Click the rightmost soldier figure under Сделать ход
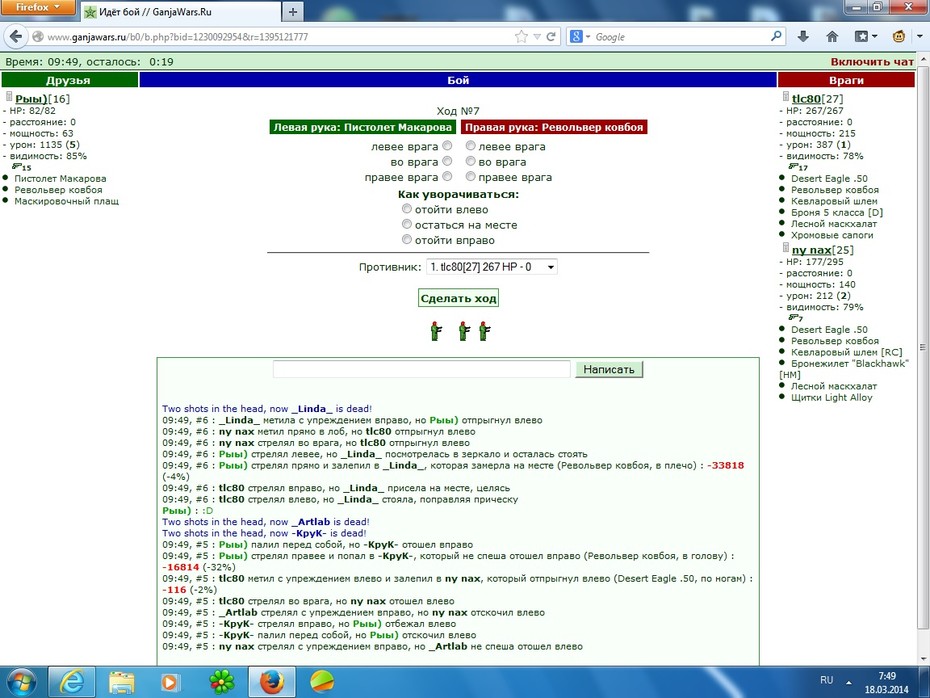 pyautogui.click(x=485, y=331)
